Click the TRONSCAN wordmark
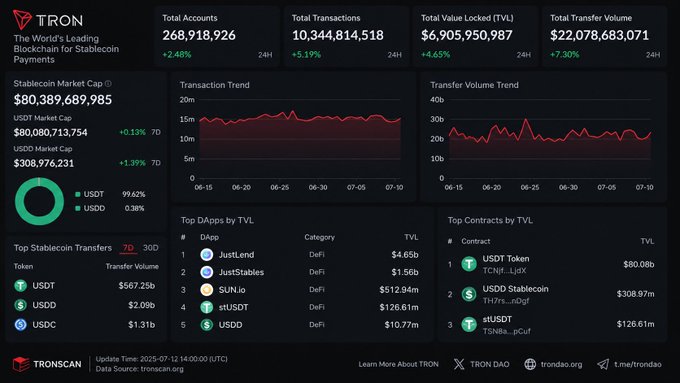 pyautogui.click(x=57, y=364)
